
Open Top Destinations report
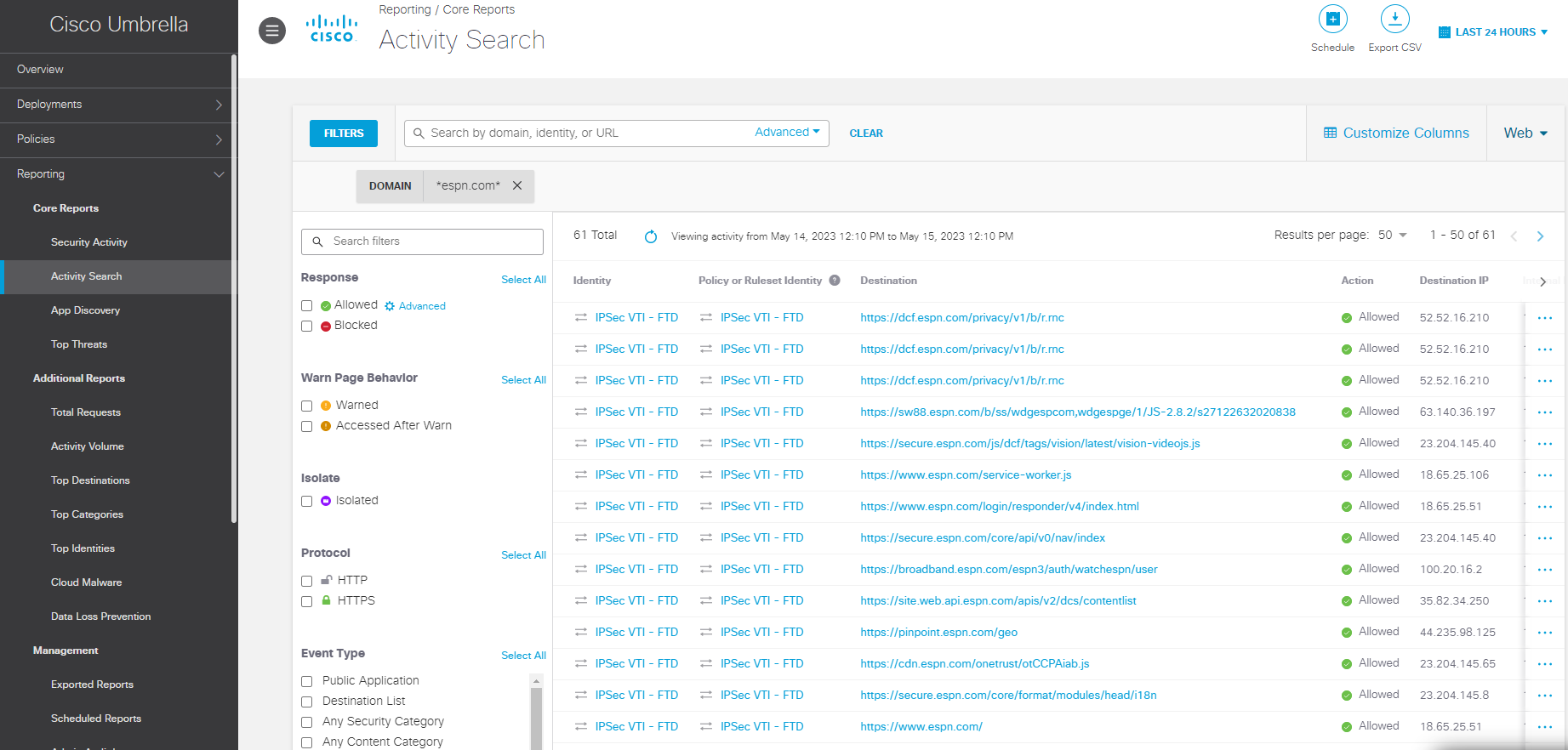point(90,480)
